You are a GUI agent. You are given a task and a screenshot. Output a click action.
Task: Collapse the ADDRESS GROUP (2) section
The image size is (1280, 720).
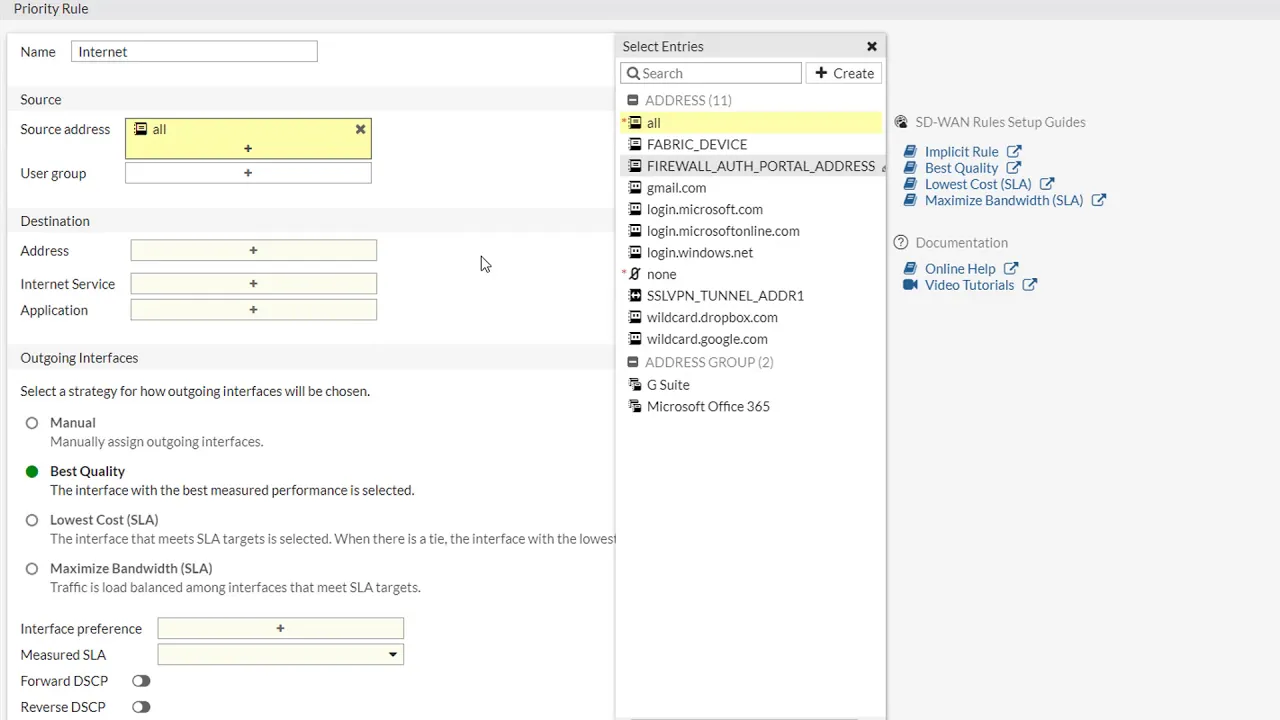pos(632,362)
